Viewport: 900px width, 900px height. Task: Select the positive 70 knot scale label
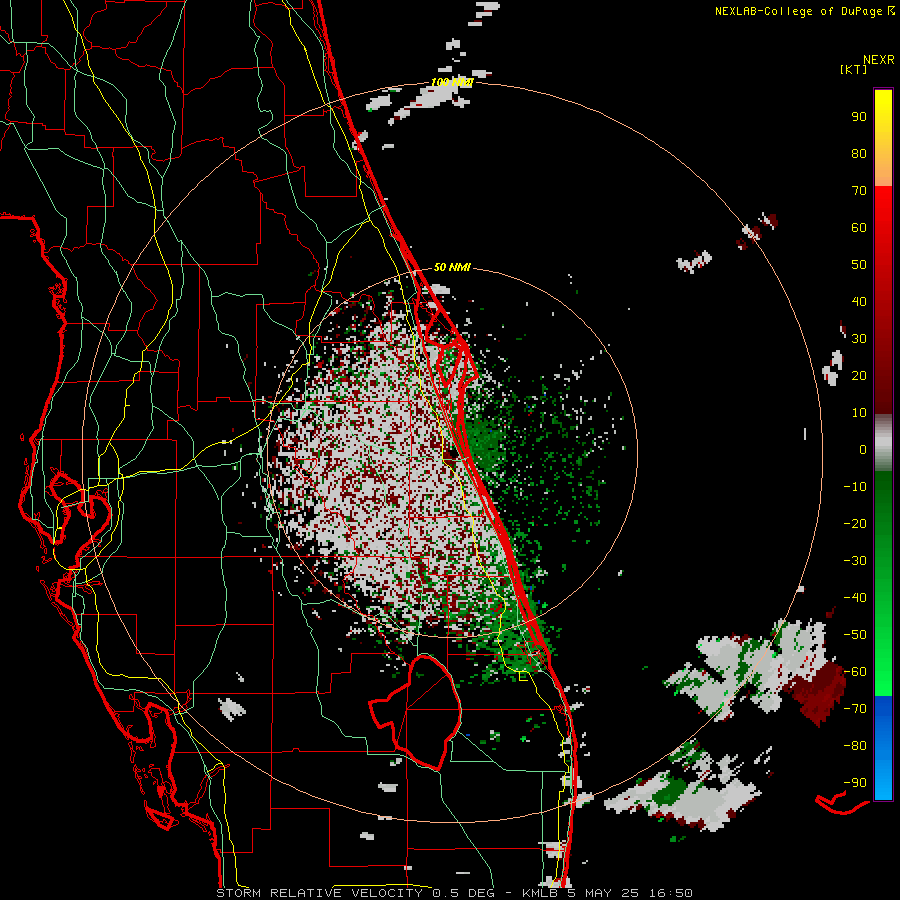pyautogui.click(x=859, y=191)
